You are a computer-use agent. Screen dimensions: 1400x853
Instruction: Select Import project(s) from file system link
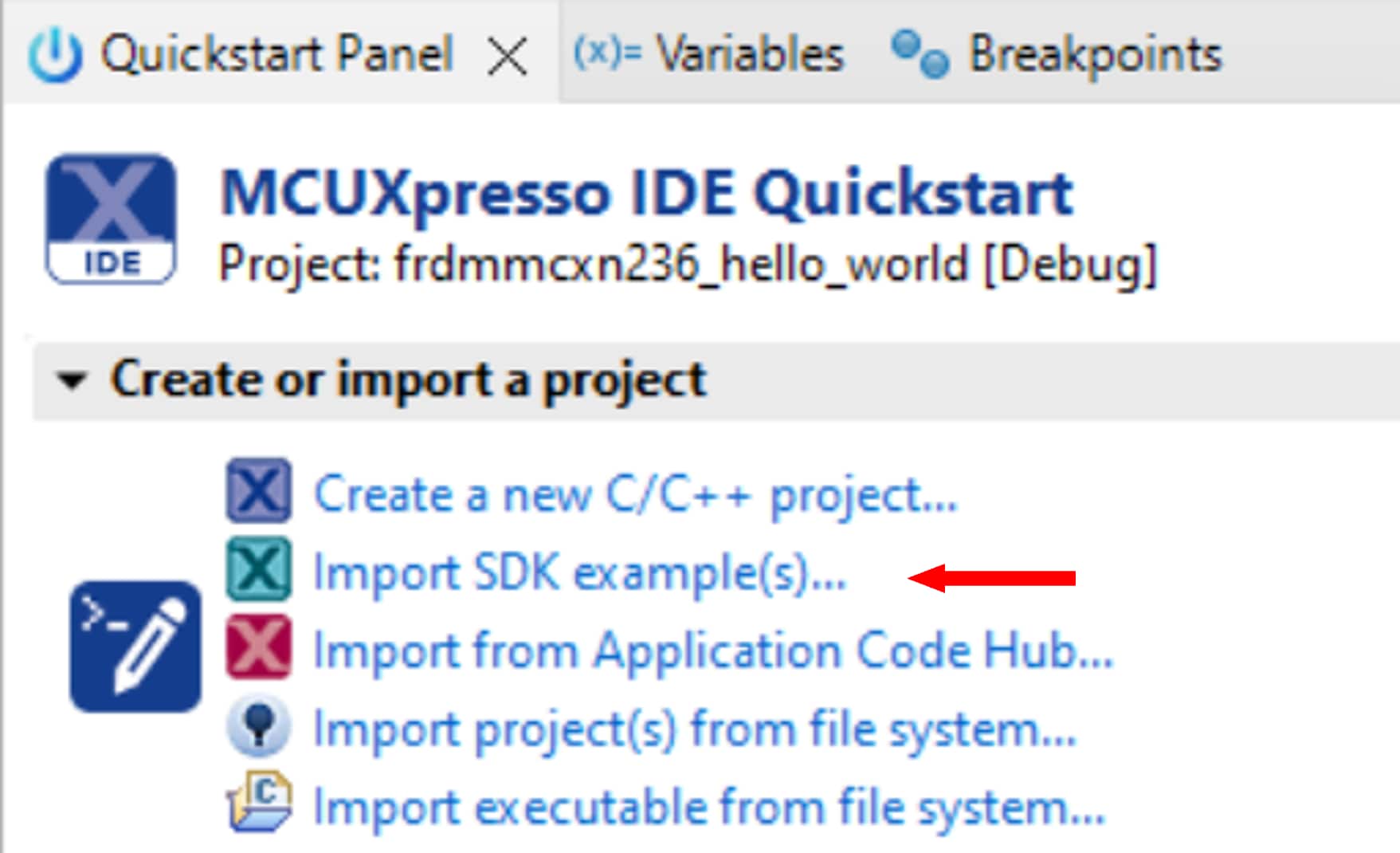pyautogui.click(x=694, y=729)
